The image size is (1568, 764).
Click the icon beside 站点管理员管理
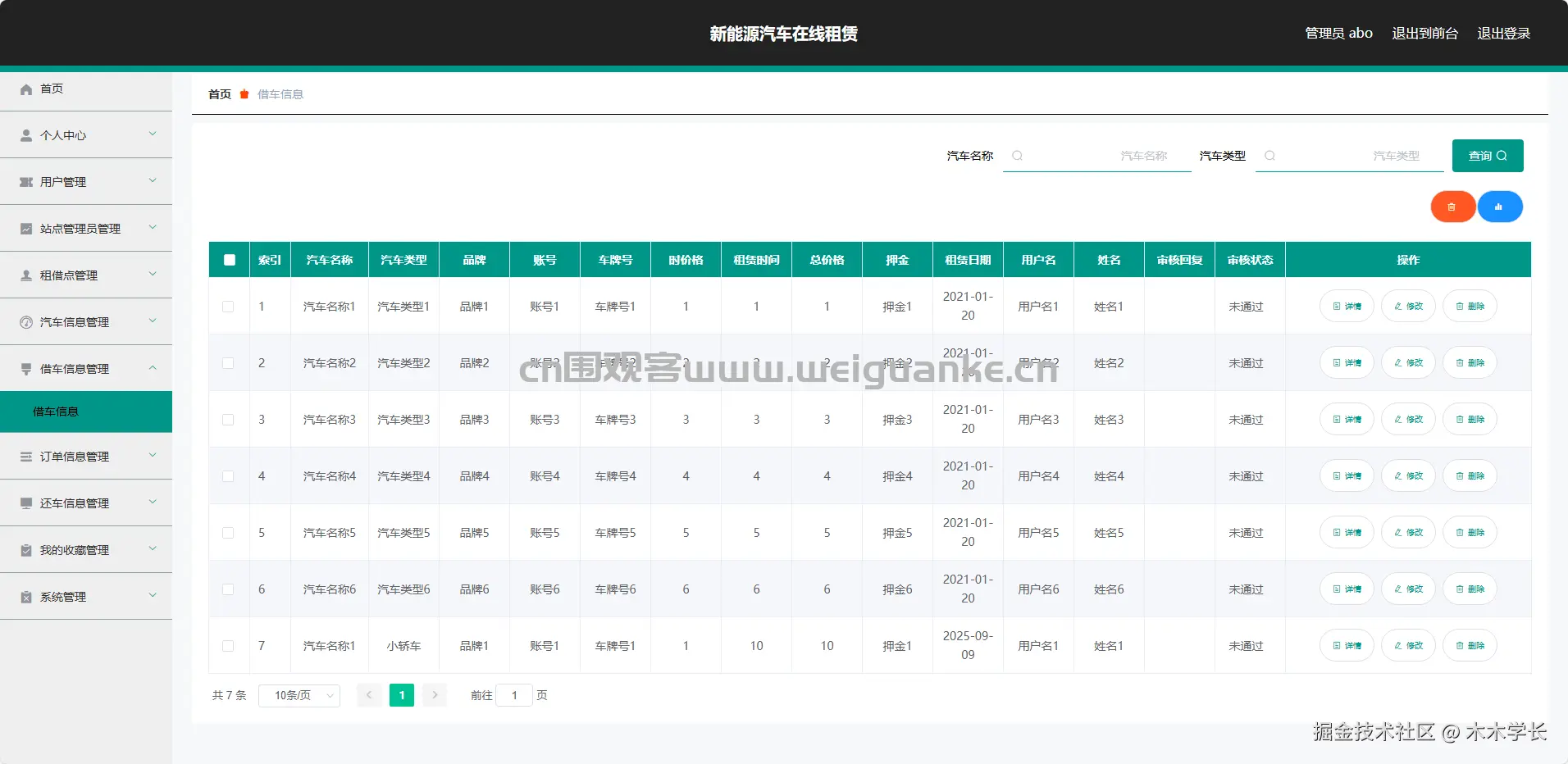click(x=26, y=229)
